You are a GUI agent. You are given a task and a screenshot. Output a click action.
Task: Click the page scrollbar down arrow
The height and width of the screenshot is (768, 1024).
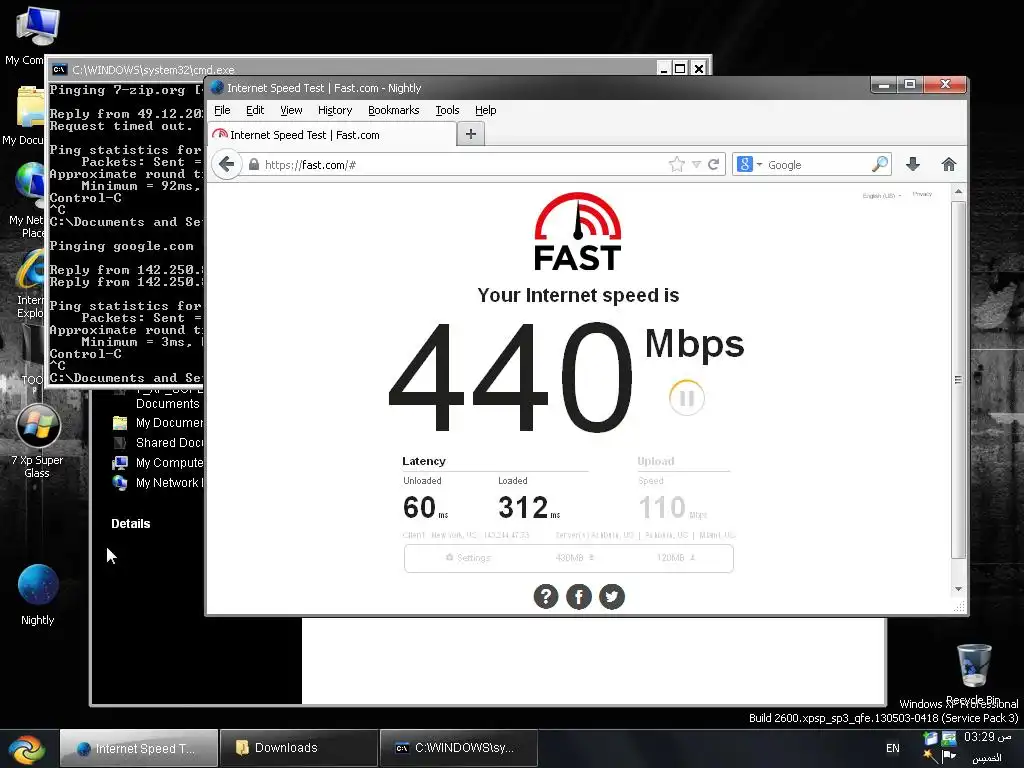[x=958, y=589]
